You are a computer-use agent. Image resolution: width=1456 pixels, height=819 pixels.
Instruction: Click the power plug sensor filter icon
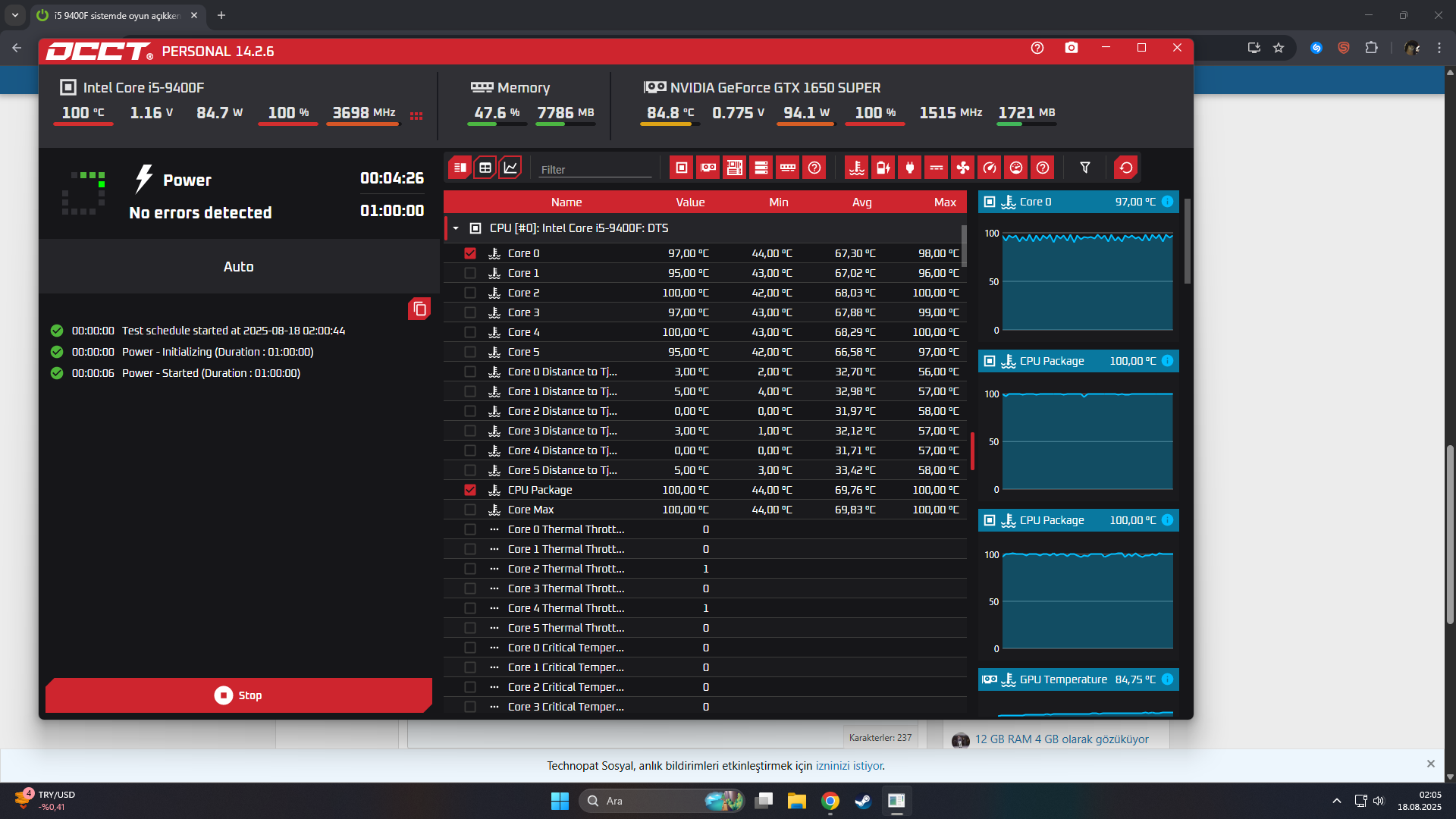[910, 168]
